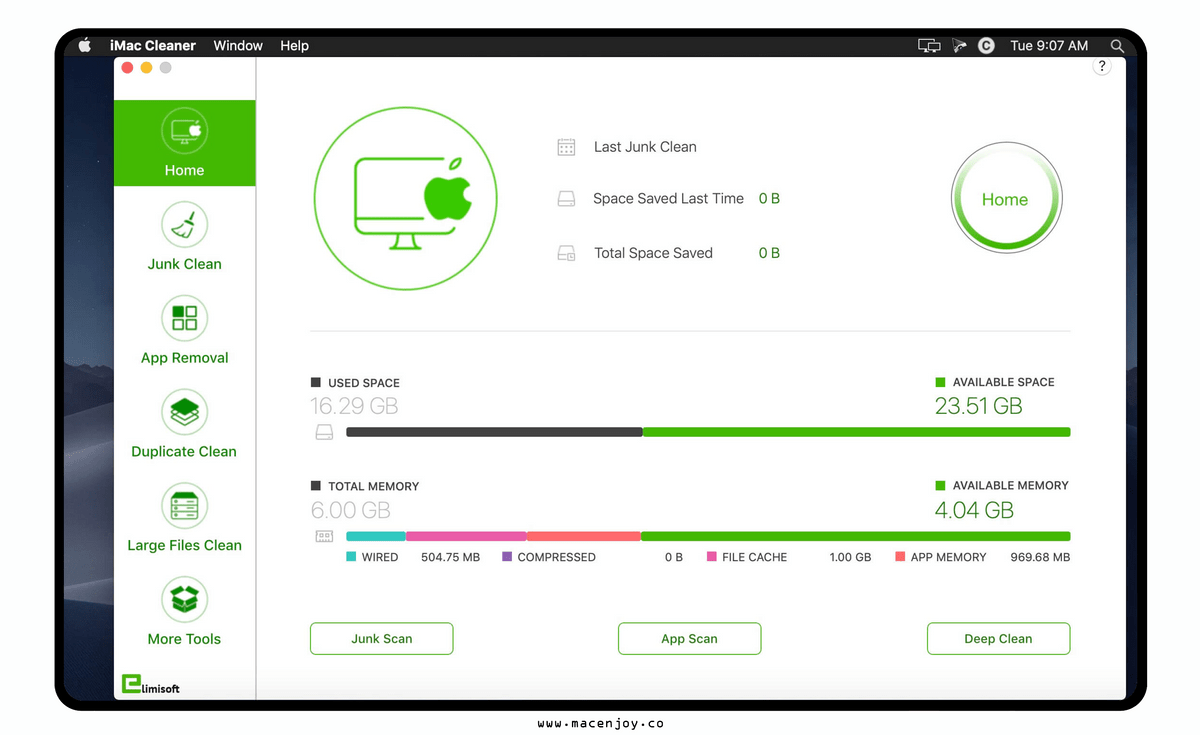The width and height of the screenshot is (1200, 735).
Task: Click the Space Saved Last Time label
Action: [x=668, y=199]
